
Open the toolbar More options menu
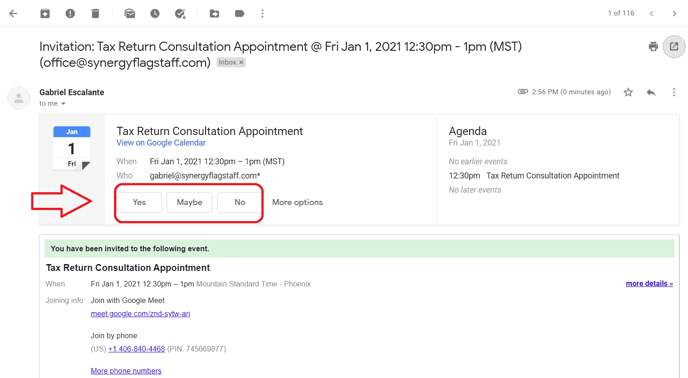point(262,14)
